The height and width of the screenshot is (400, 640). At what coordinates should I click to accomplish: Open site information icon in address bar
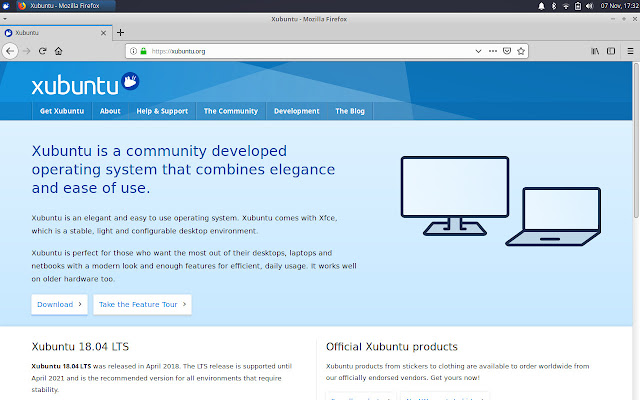(133, 51)
